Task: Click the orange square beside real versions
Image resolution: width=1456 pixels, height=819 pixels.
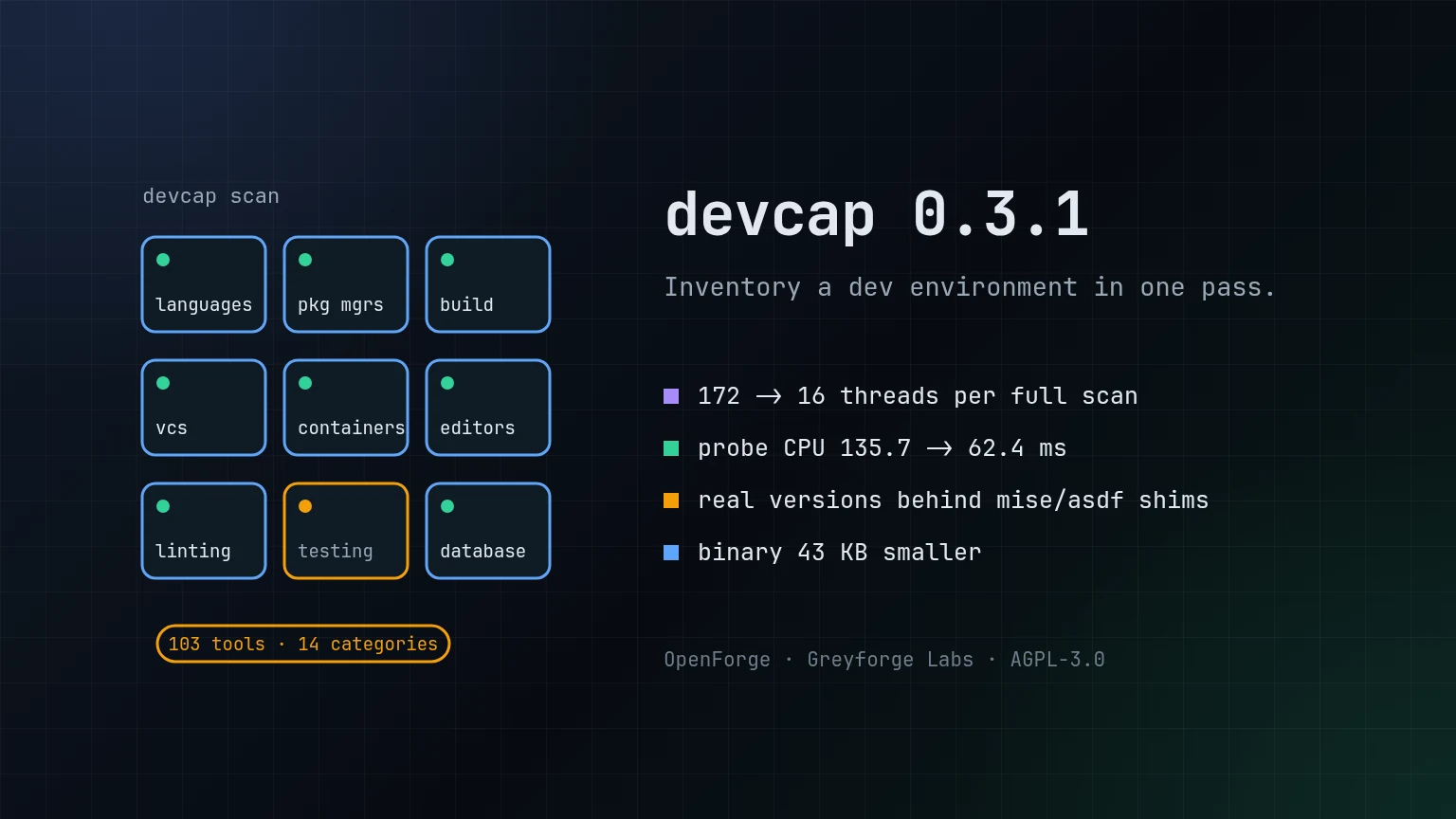Action: point(671,500)
